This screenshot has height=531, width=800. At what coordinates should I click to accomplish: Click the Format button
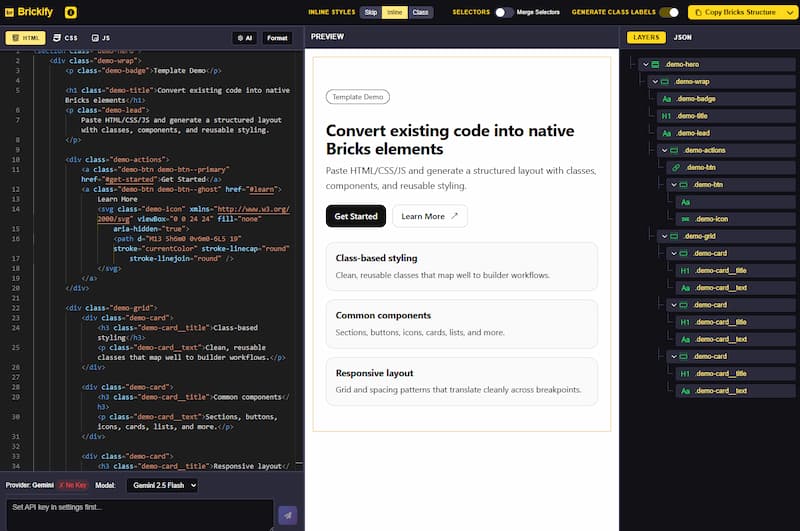(x=277, y=38)
